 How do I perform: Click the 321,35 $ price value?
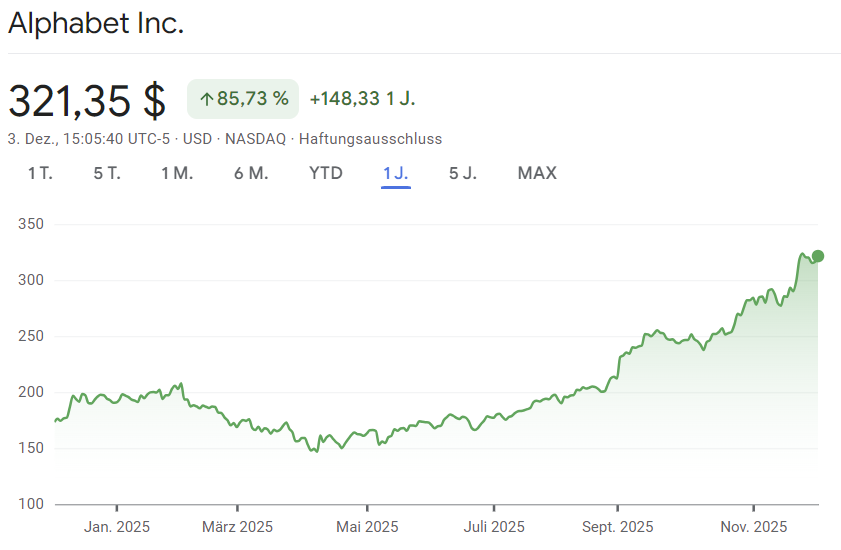87,100
